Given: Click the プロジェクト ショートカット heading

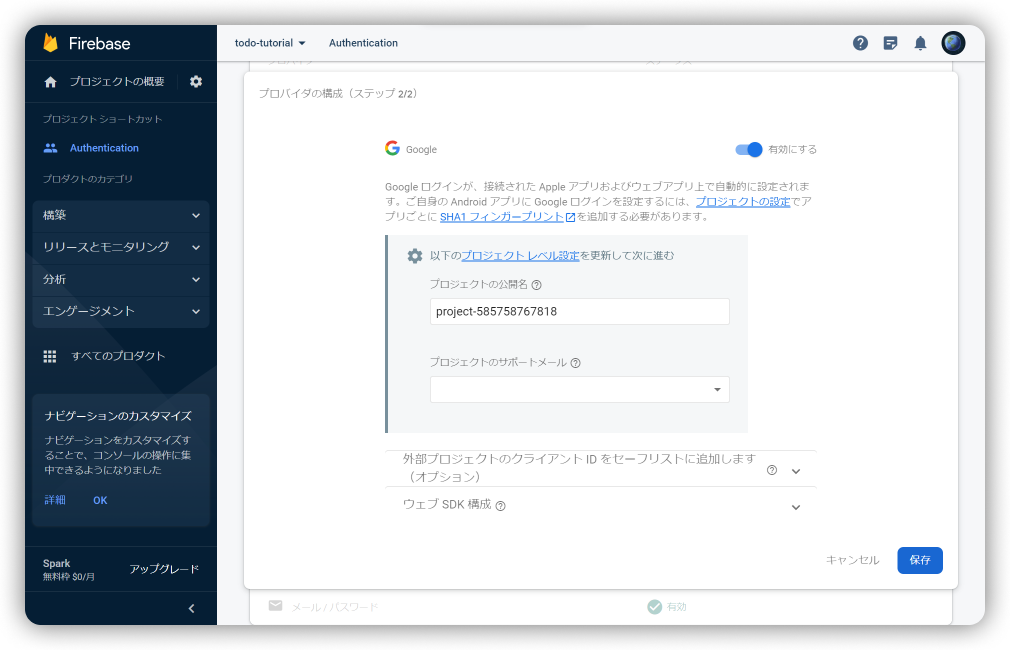Looking at the screenshot, I should click(x=102, y=119).
